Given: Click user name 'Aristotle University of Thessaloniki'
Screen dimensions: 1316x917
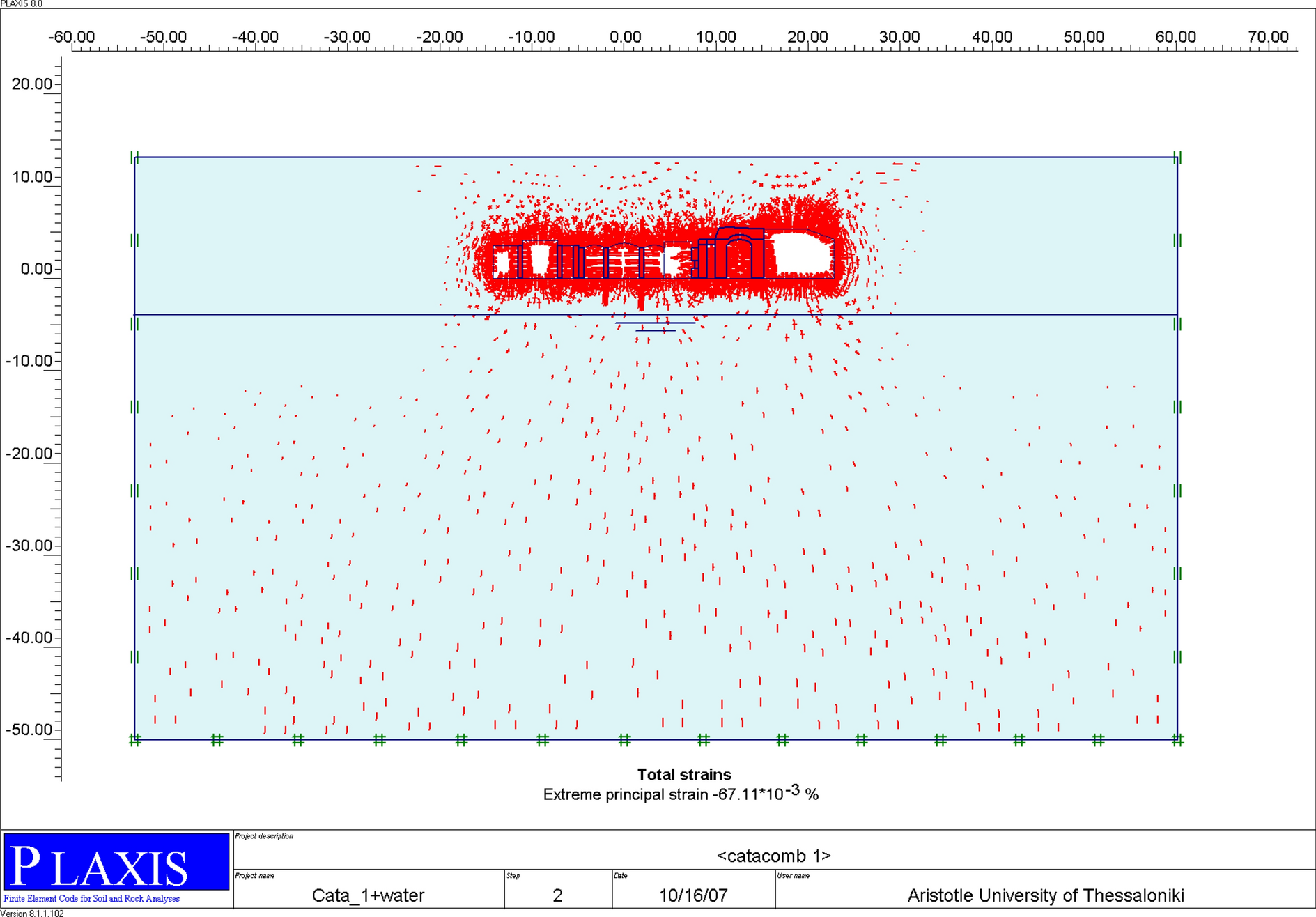Looking at the screenshot, I should tap(1046, 895).
